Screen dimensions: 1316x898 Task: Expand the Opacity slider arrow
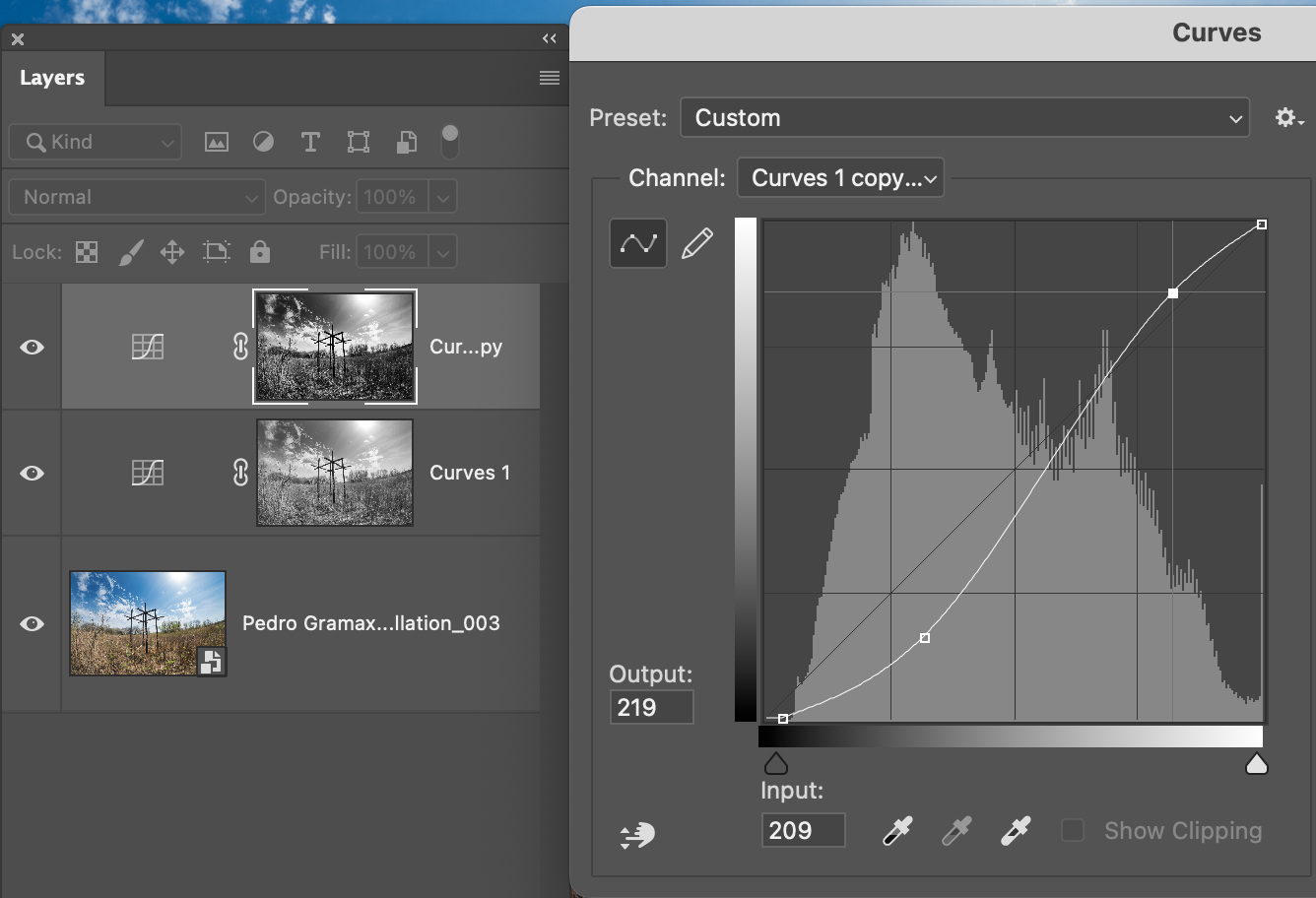[443, 197]
